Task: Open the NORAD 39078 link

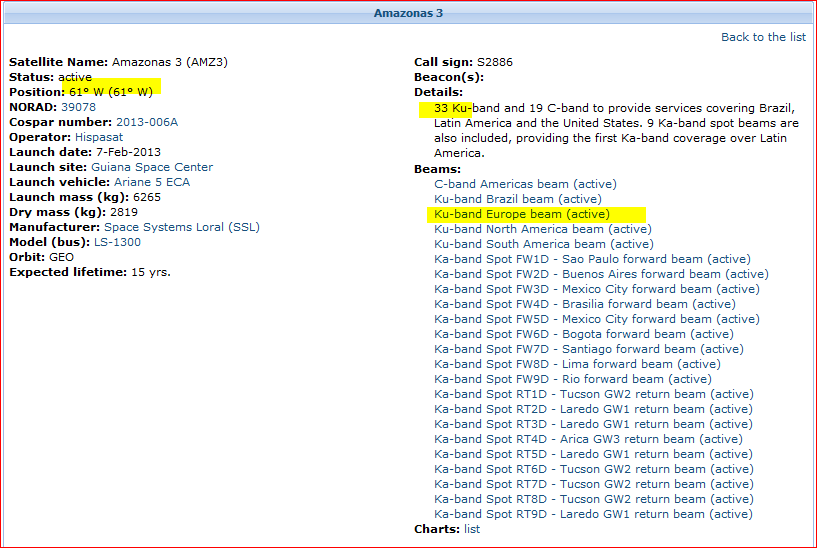Action: pyautogui.click(x=79, y=107)
